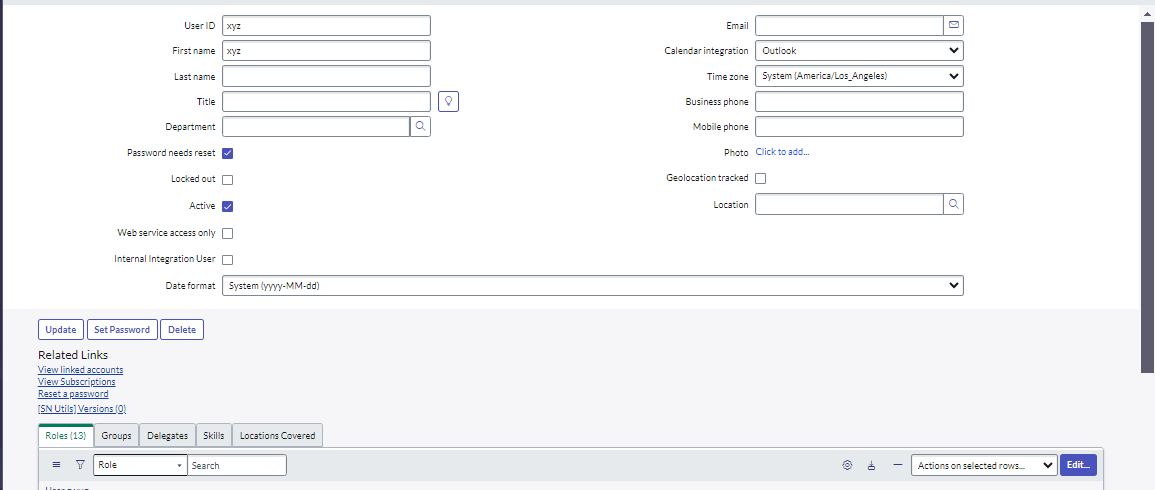Toggle the Roles list filter funnel
1155x490 pixels.
pyautogui.click(x=80, y=465)
